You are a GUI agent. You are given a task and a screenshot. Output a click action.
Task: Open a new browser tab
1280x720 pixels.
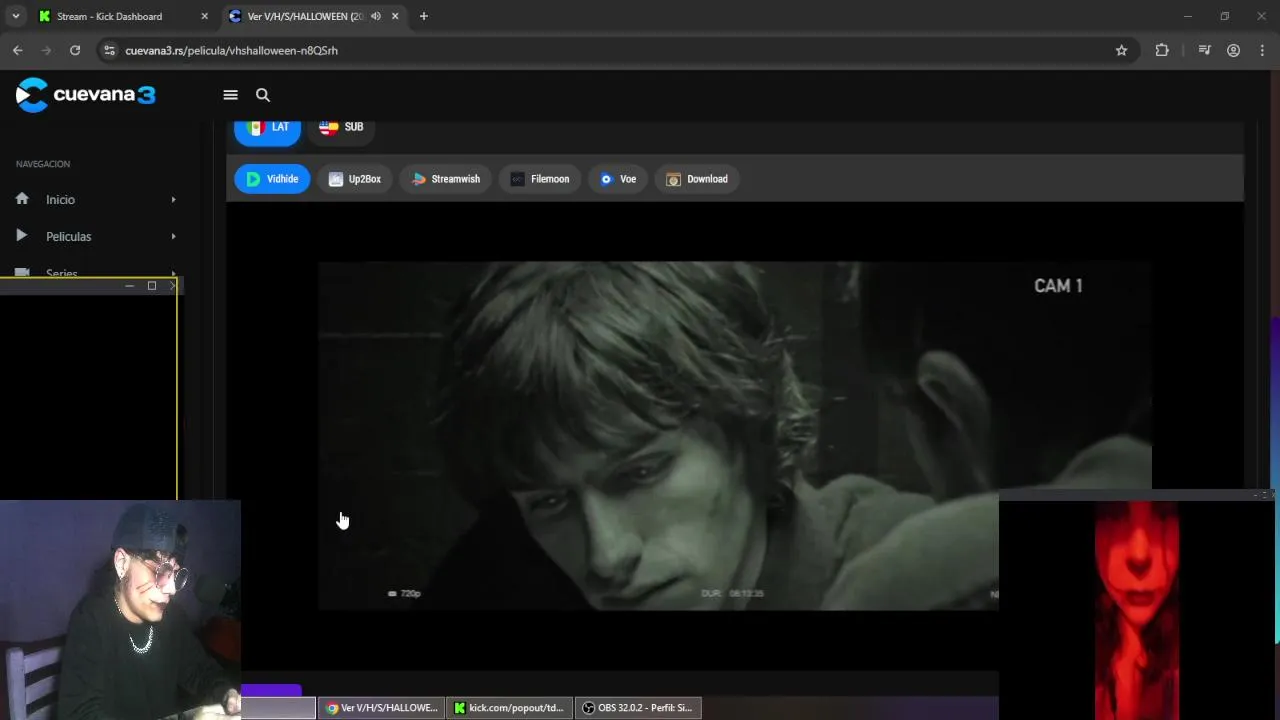coord(424,16)
